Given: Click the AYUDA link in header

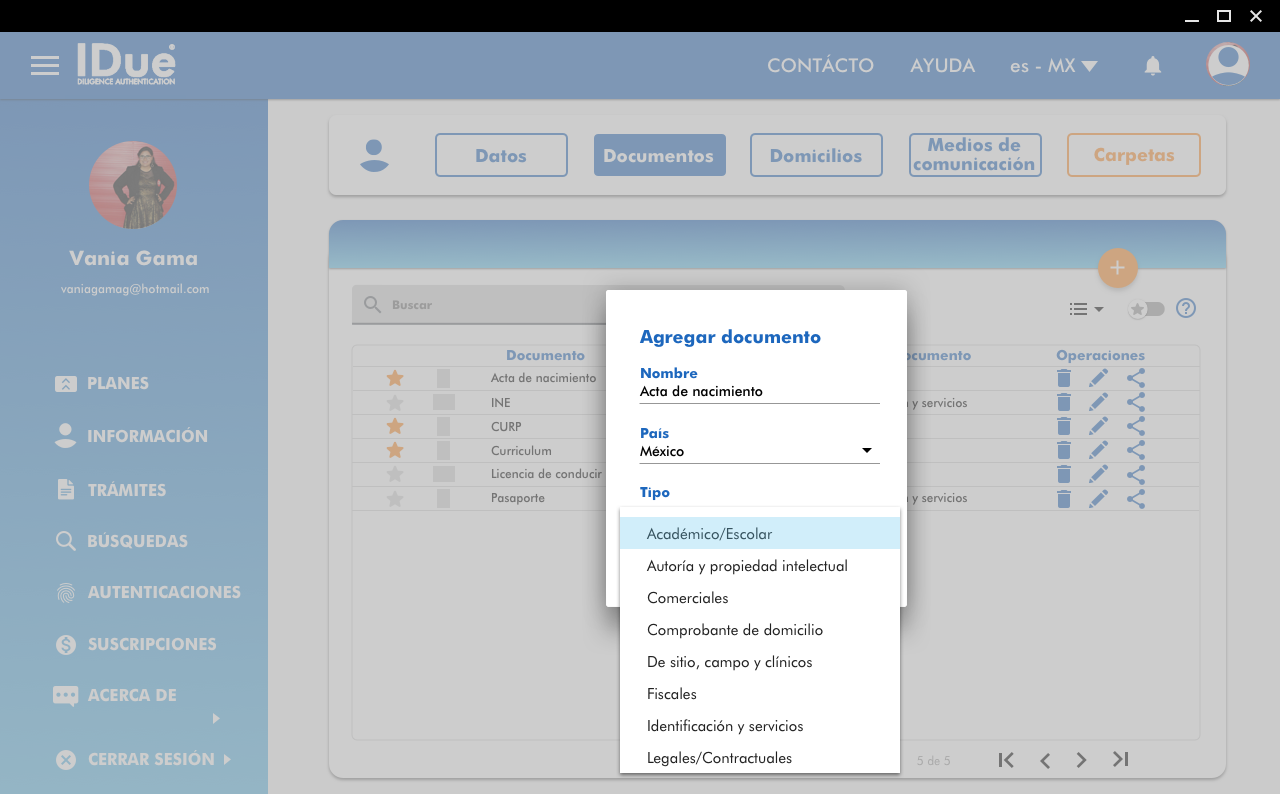Looking at the screenshot, I should point(942,66).
